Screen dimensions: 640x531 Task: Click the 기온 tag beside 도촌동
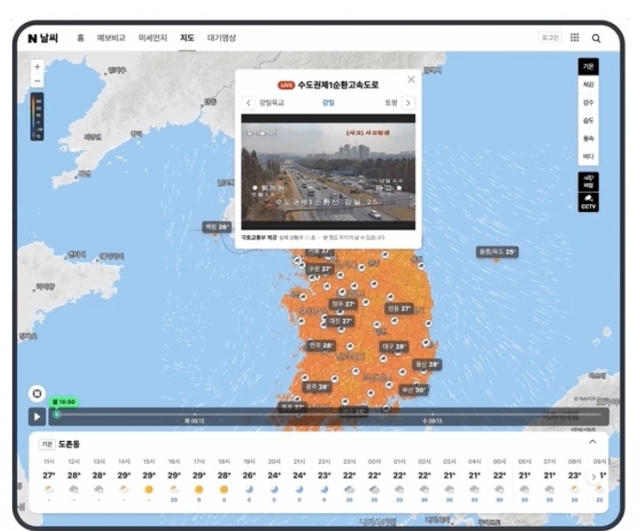(x=47, y=444)
